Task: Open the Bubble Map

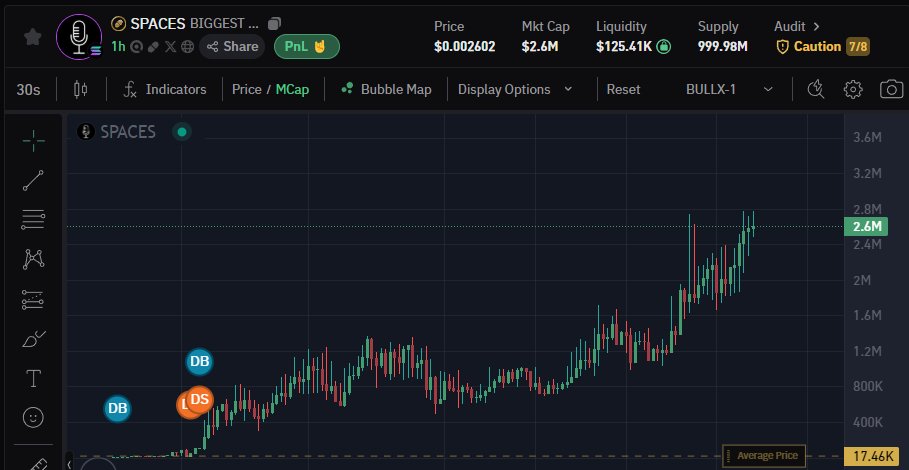Action: point(386,89)
